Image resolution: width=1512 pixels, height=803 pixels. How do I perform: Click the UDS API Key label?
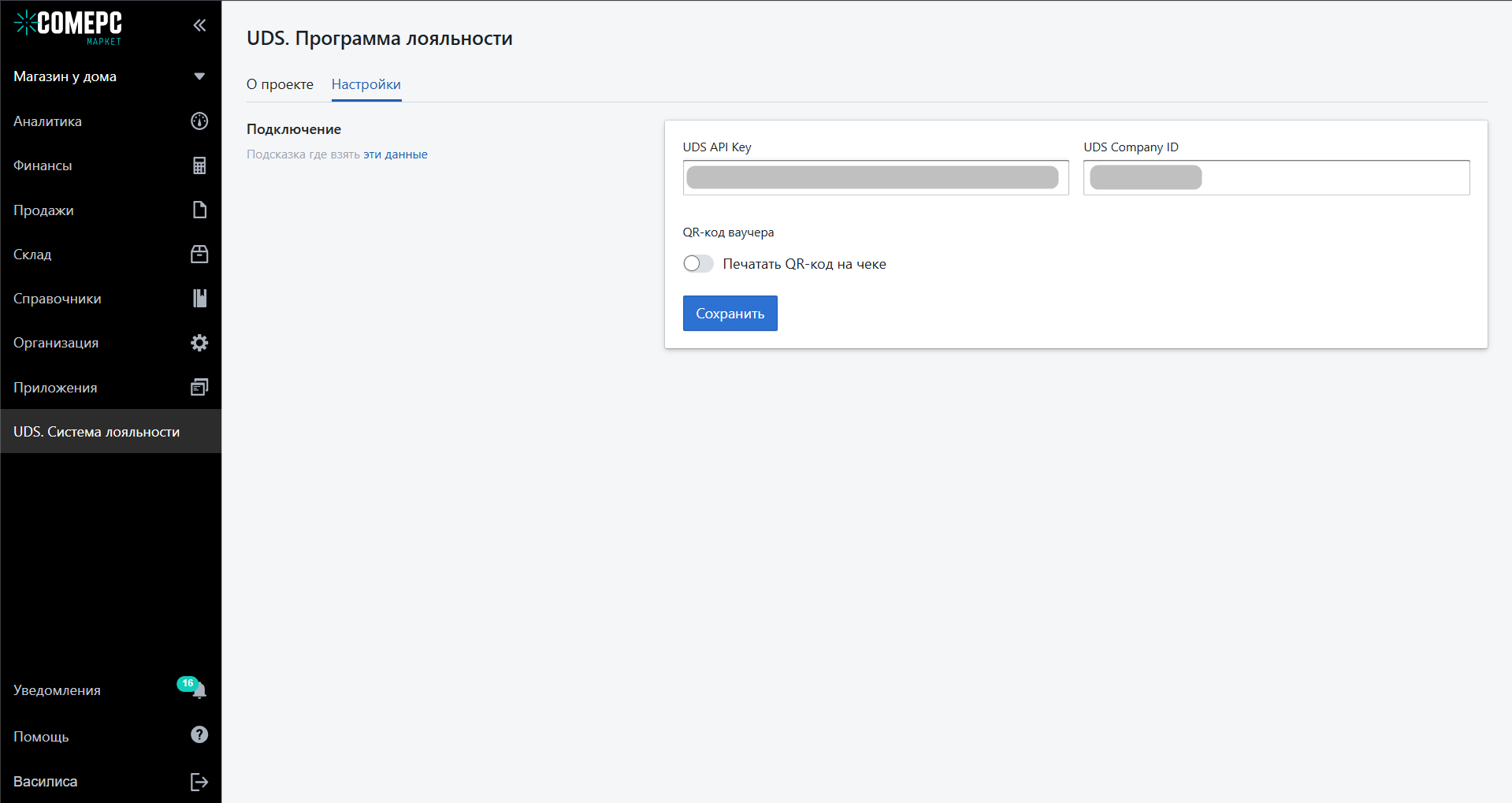717,147
